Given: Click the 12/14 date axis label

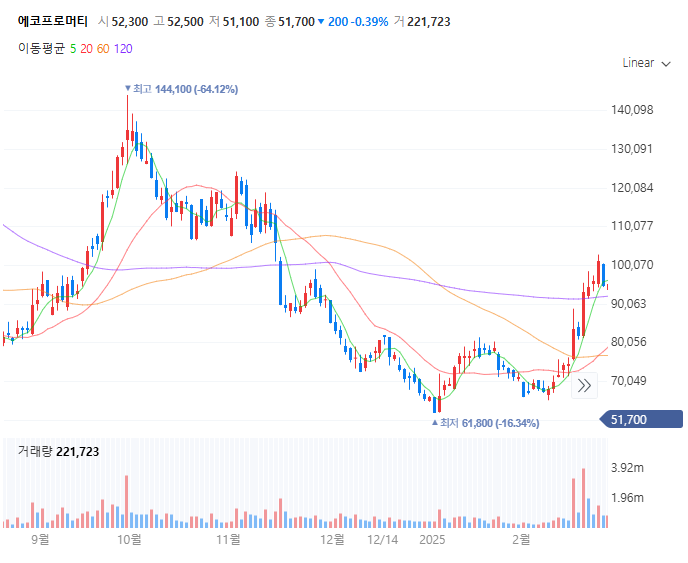Looking at the screenshot, I should click(383, 539).
